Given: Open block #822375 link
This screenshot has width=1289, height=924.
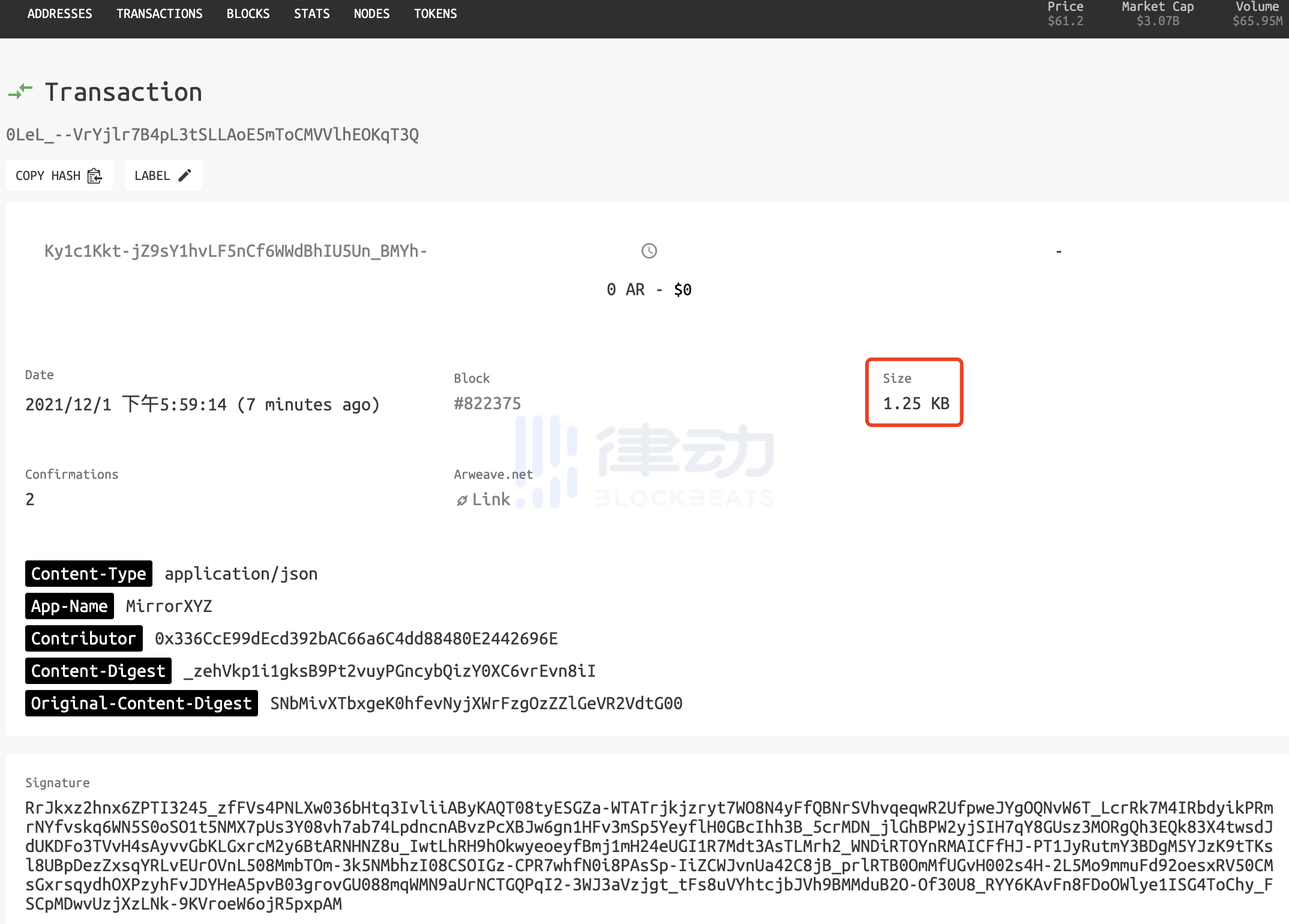Looking at the screenshot, I should pyautogui.click(x=487, y=404).
